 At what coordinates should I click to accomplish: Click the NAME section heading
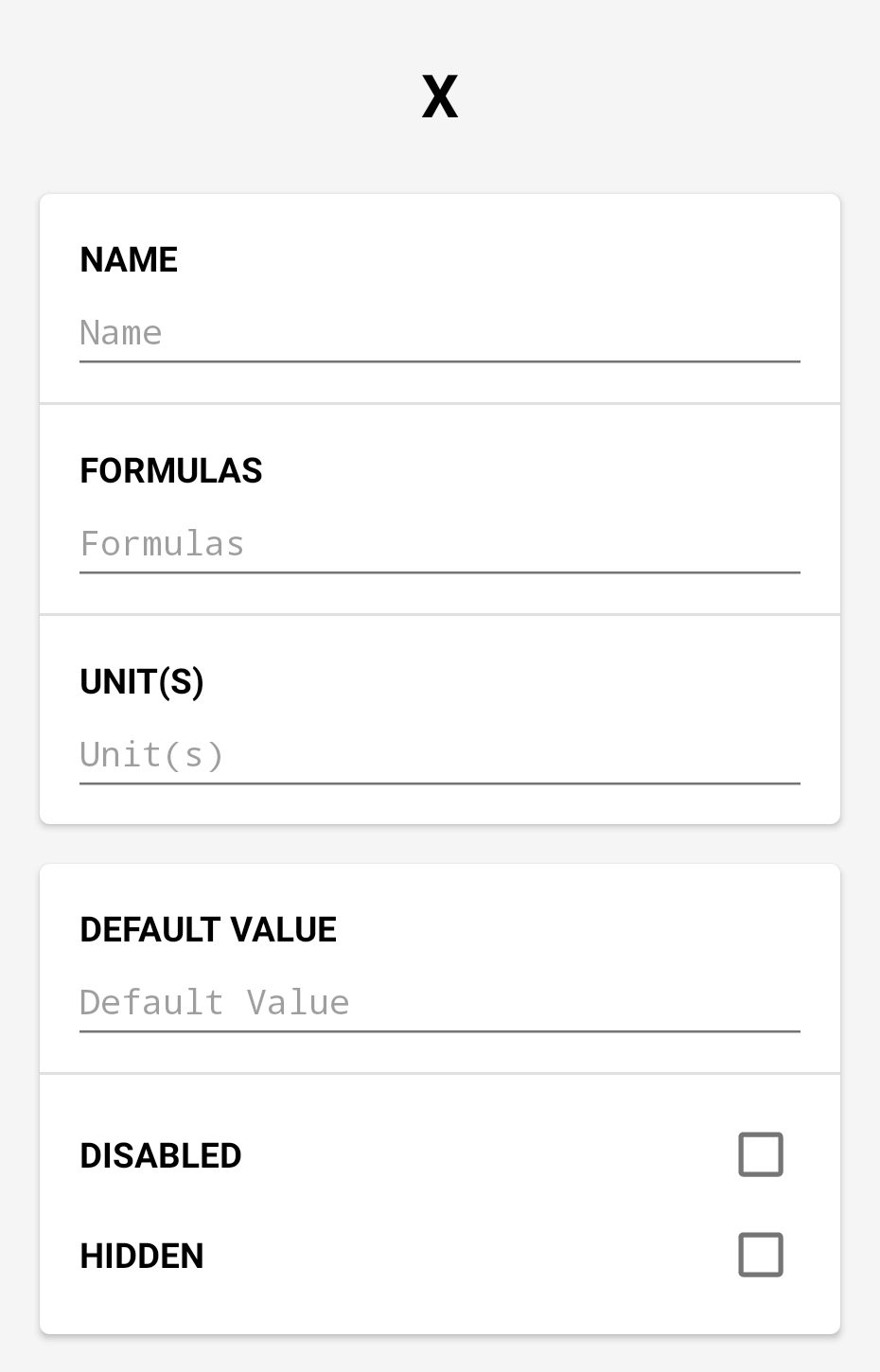(129, 260)
